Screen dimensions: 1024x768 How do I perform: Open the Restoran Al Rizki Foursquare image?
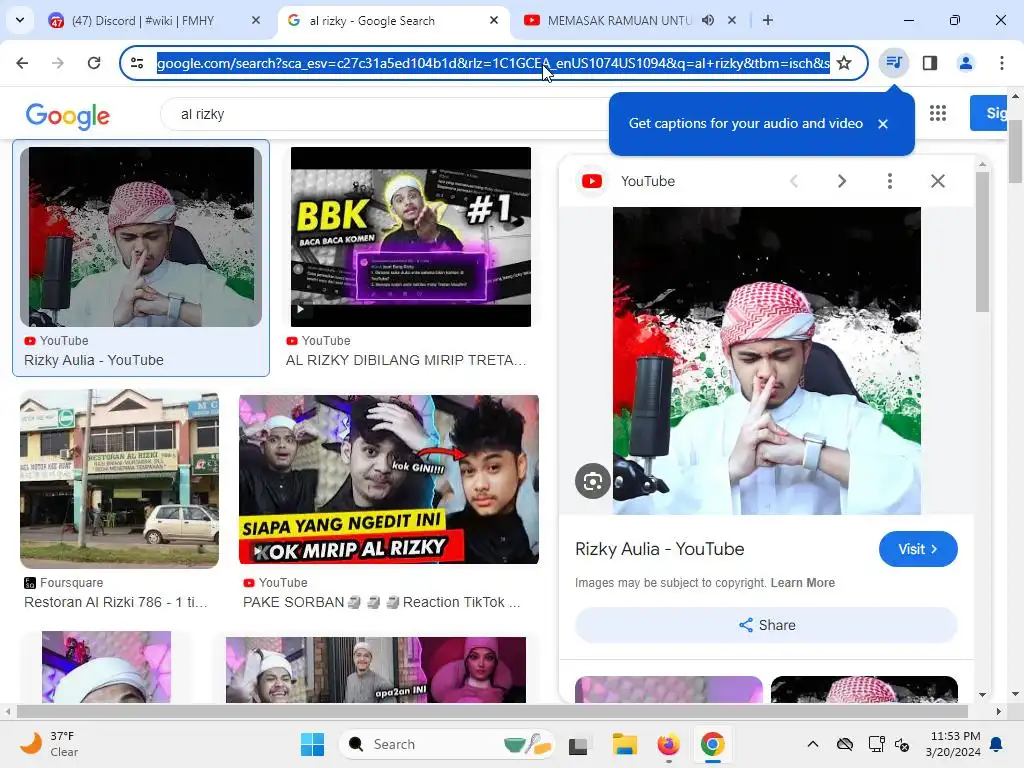[120, 479]
